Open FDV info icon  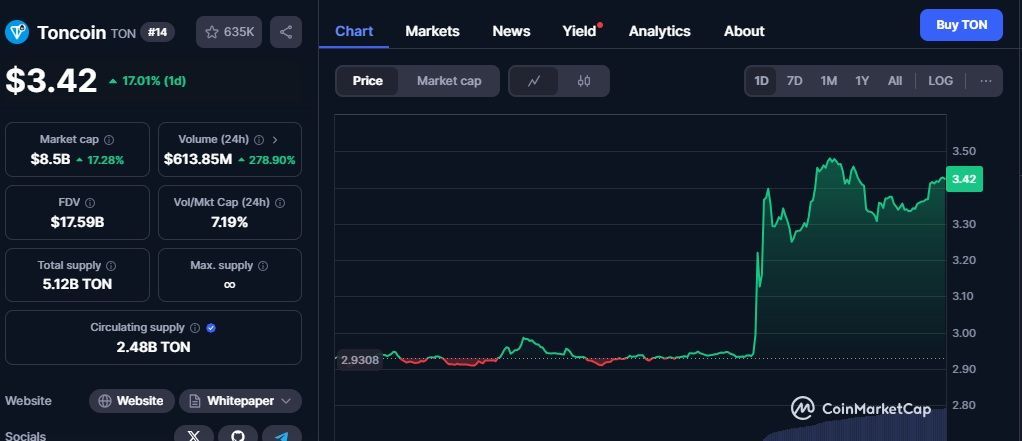[90, 203]
